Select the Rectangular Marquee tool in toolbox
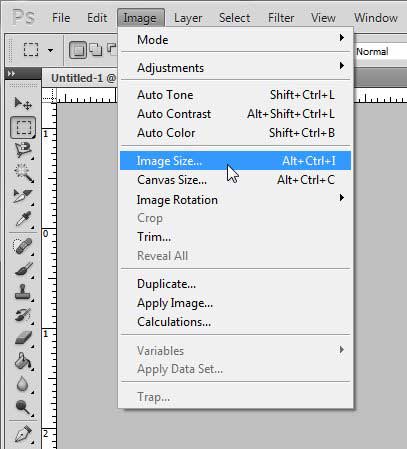Viewport: 407px width, 449px height. click(x=23, y=127)
